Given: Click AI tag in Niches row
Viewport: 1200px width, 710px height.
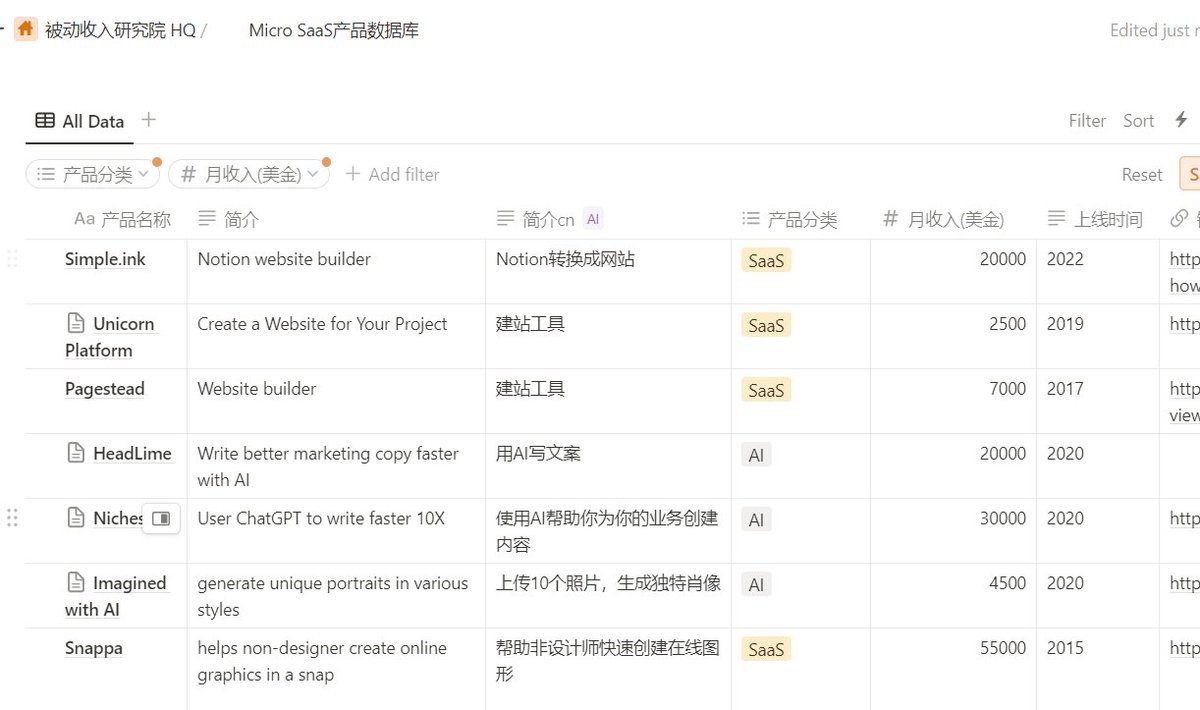Looking at the screenshot, I should 756,520.
